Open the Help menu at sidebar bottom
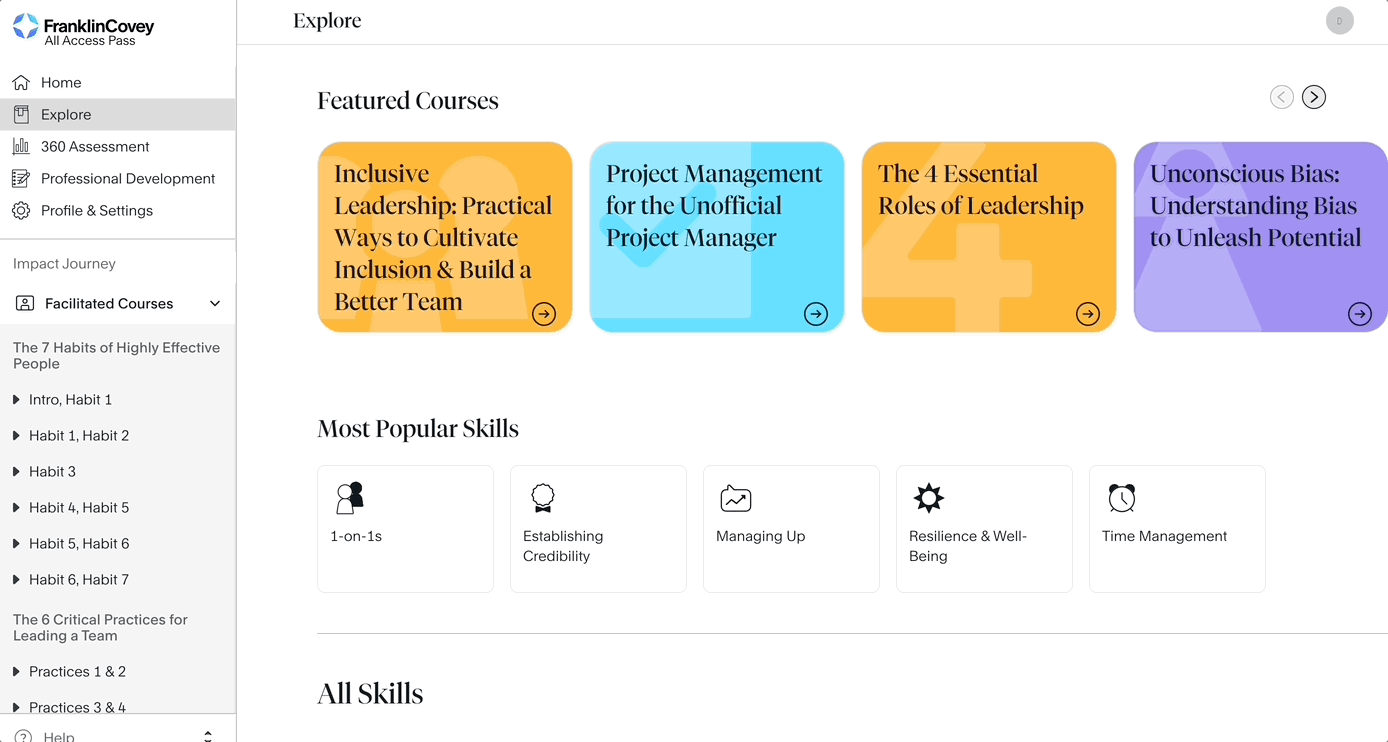Image resolution: width=1388 pixels, height=742 pixels. pyautogui.click(x=59, y=736)
